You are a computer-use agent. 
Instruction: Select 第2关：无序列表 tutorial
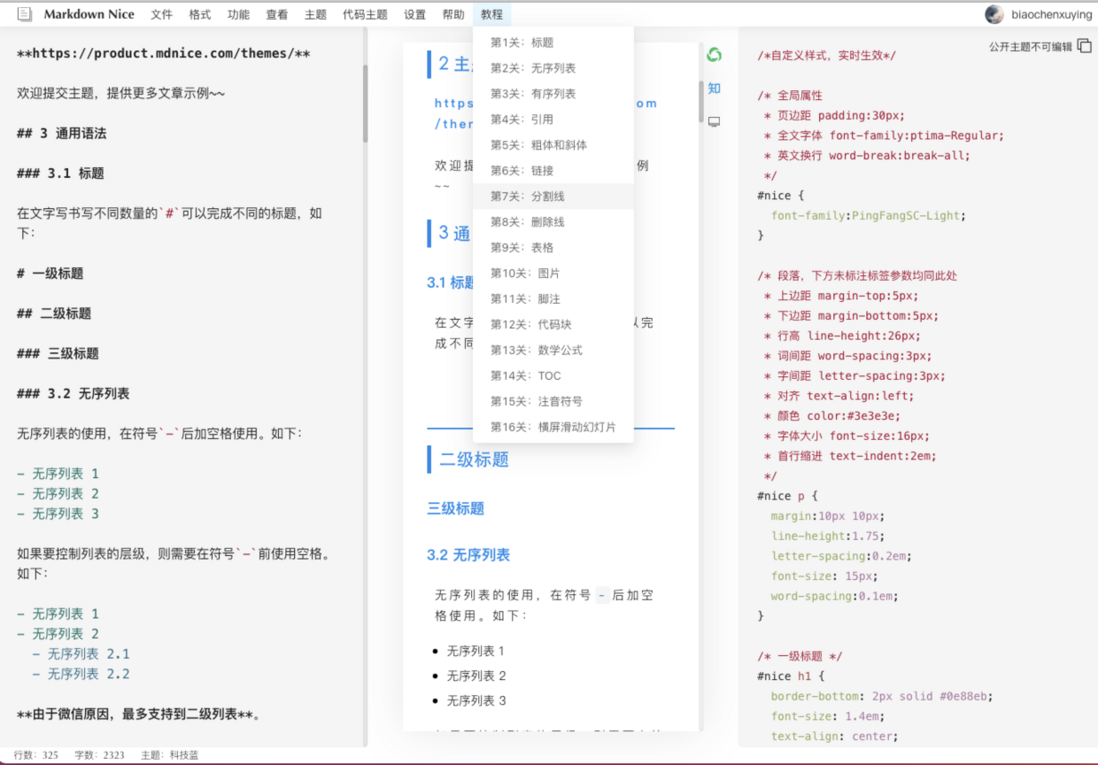click(x=553, y=68)
